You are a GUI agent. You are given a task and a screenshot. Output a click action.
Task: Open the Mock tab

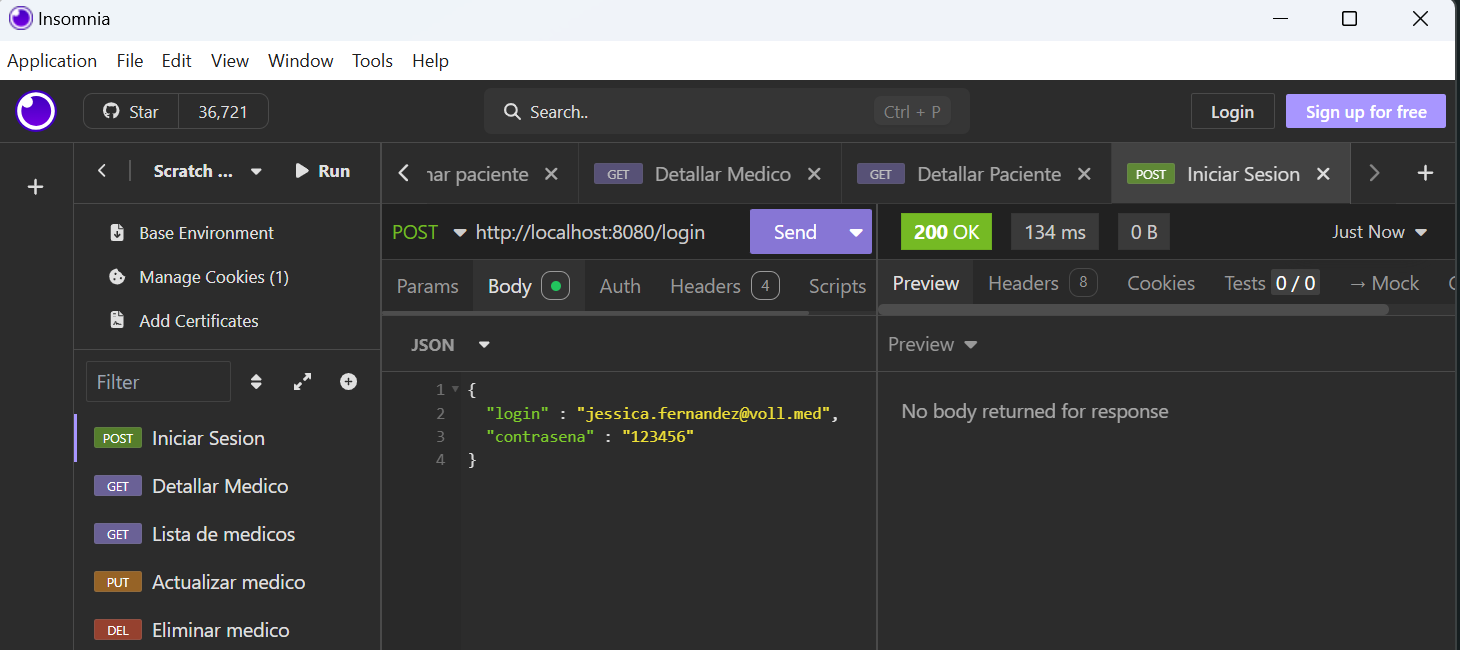click(x=1384, y=283)
